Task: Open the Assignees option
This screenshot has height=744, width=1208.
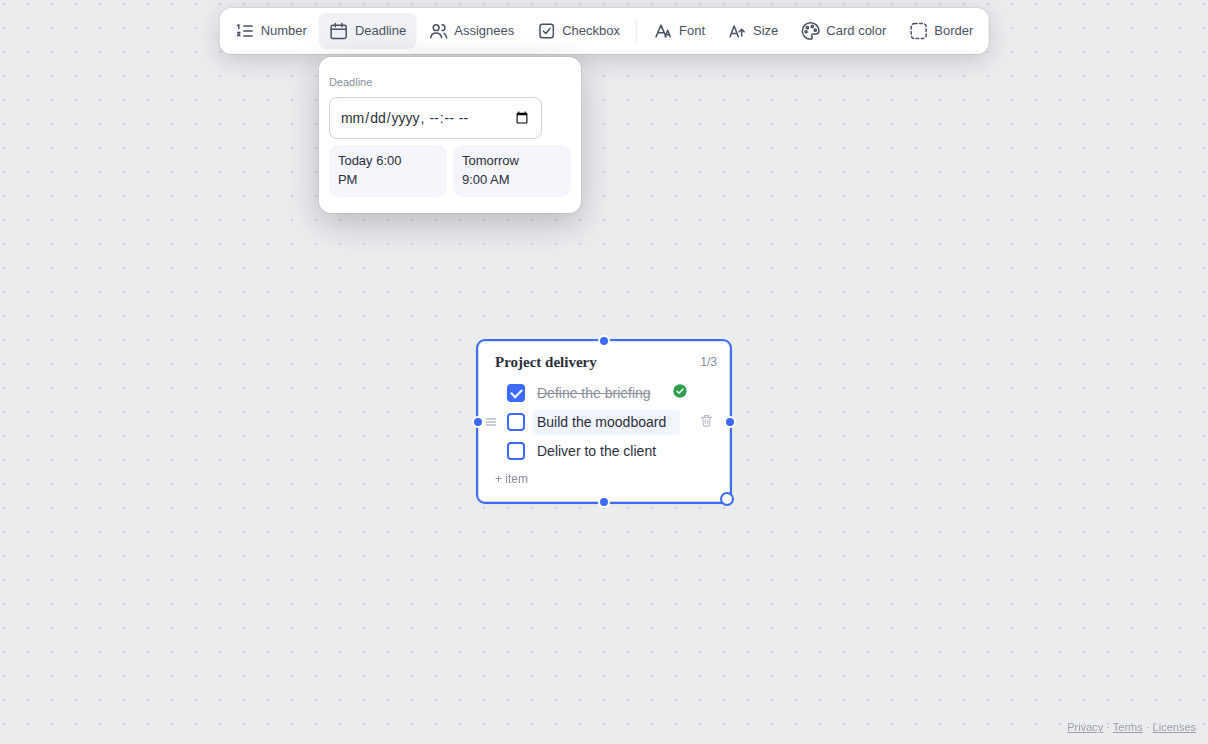Action: pos(472,31)
